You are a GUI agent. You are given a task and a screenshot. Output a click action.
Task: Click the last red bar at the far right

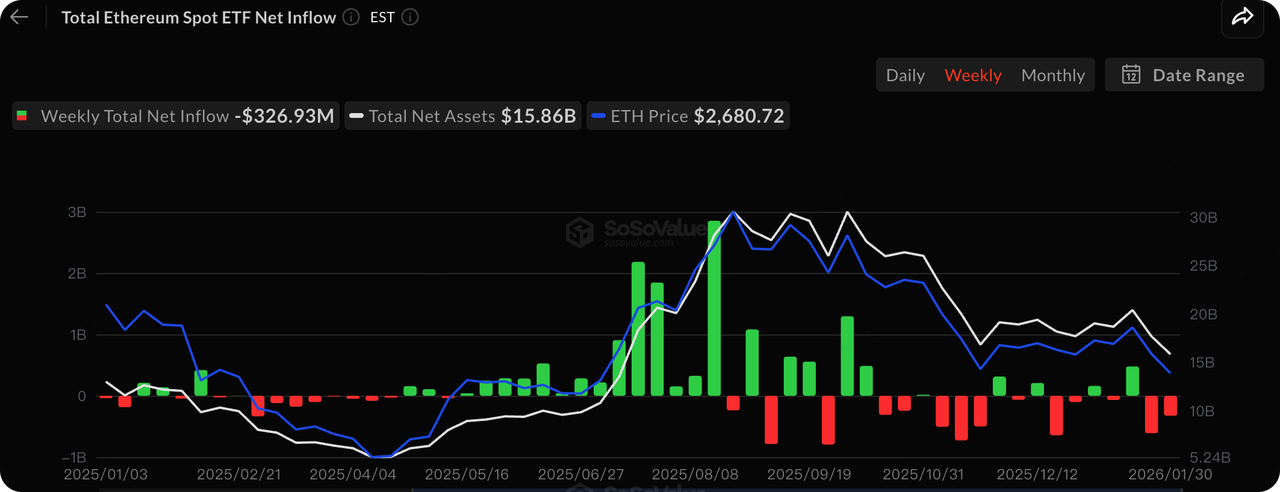[1170, 406]
